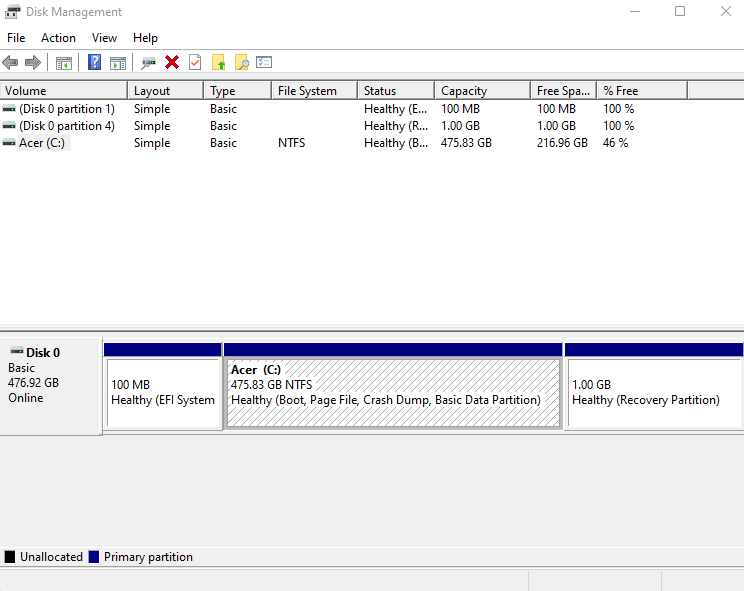
Task: Click the Healthy (B... status cell
Action: [x=396, y=143]
